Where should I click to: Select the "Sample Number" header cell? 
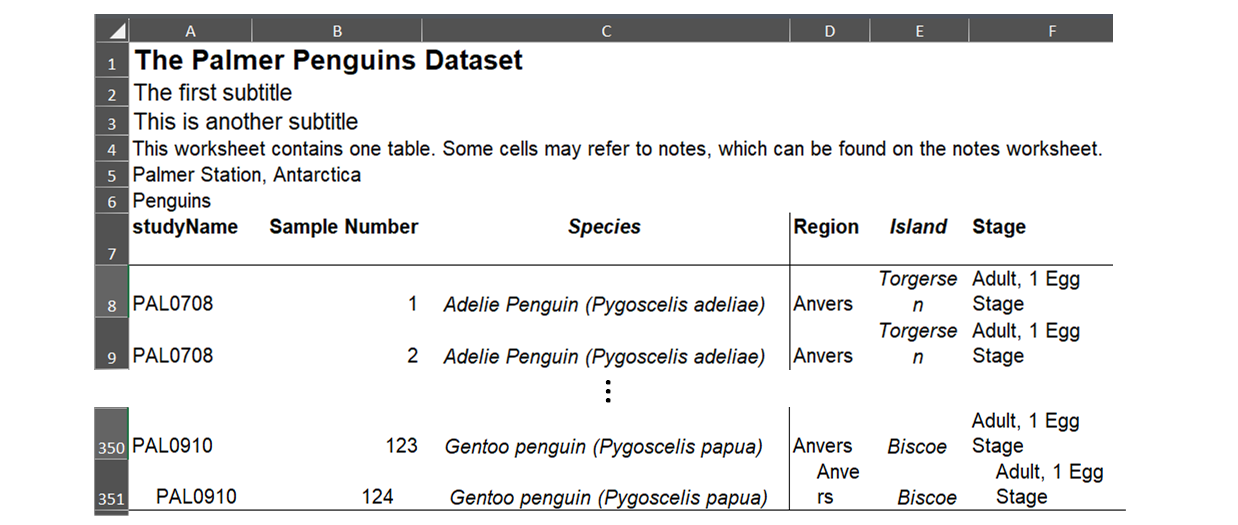pyautogui.click(x=343, y=227)
